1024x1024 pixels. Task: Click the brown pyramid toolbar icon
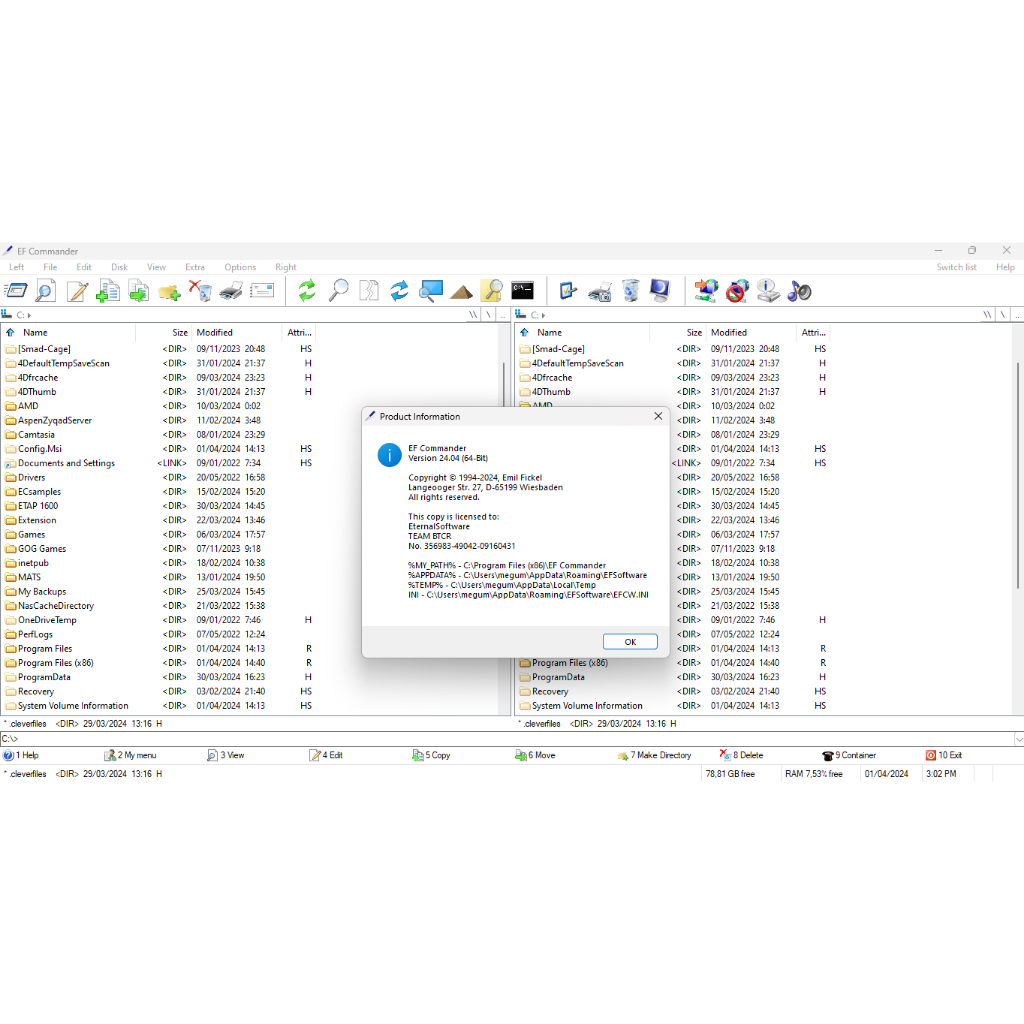(462, 292)
